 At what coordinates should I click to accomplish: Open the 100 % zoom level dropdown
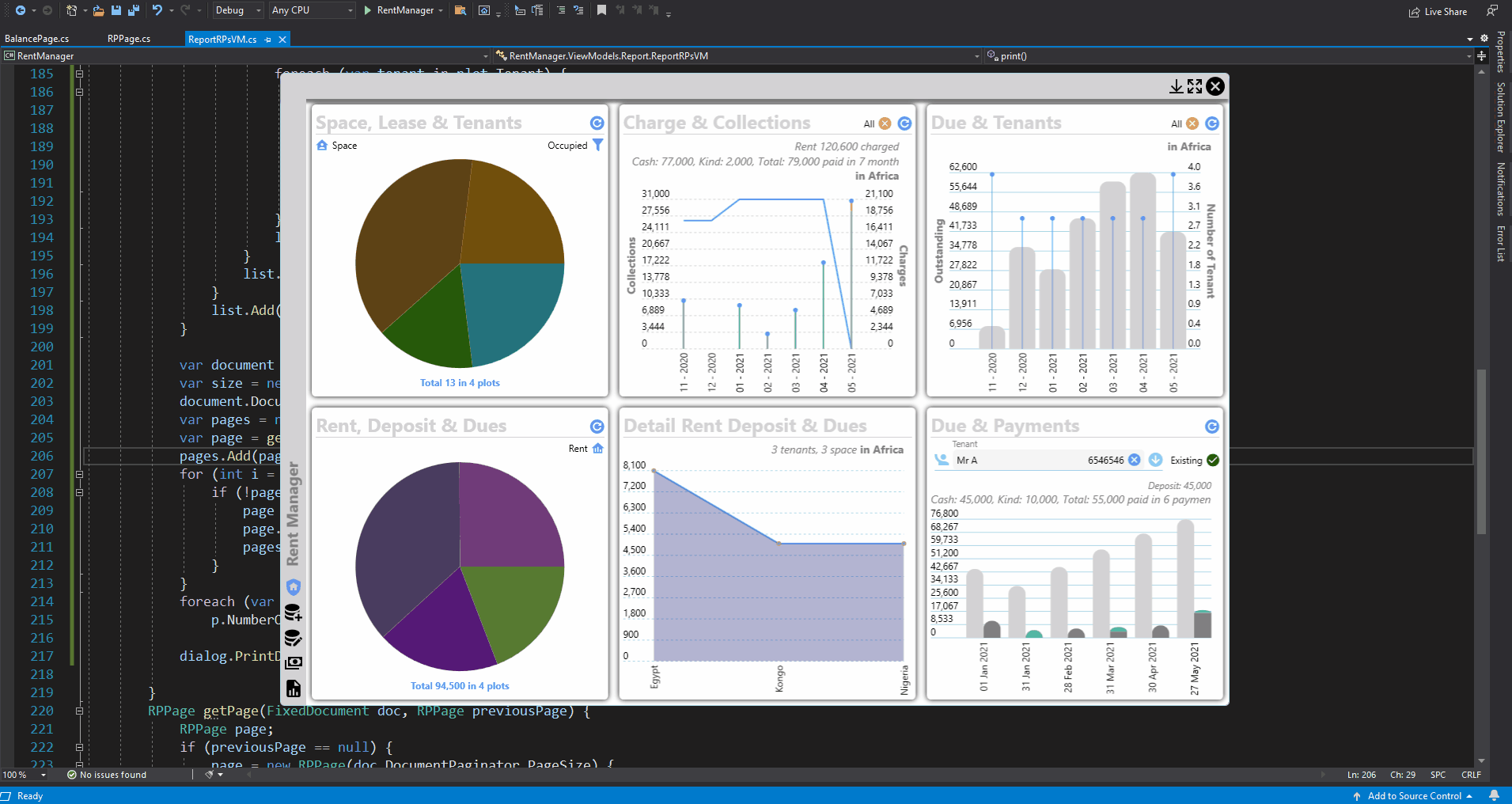[25, 775]
